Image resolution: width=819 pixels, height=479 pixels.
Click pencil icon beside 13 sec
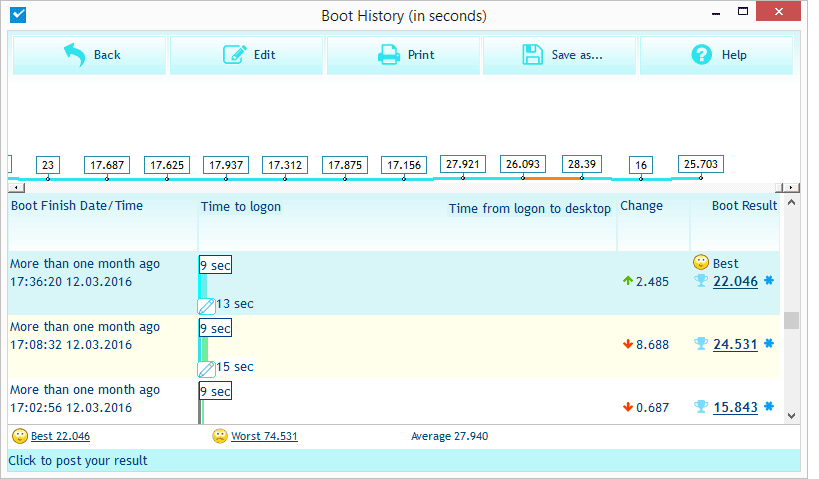pos(206,305)
